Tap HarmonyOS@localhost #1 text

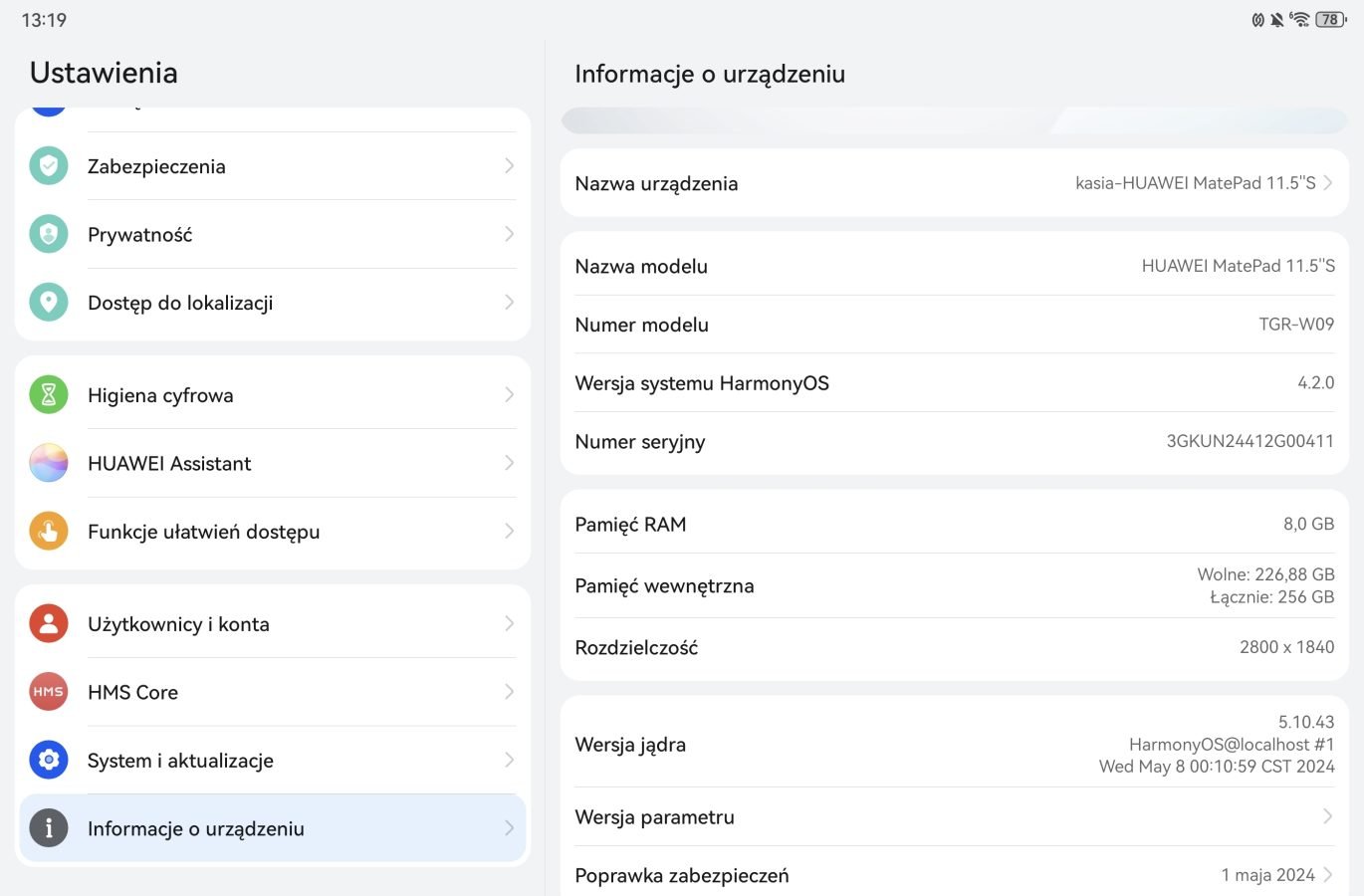tap(1232, 745)
